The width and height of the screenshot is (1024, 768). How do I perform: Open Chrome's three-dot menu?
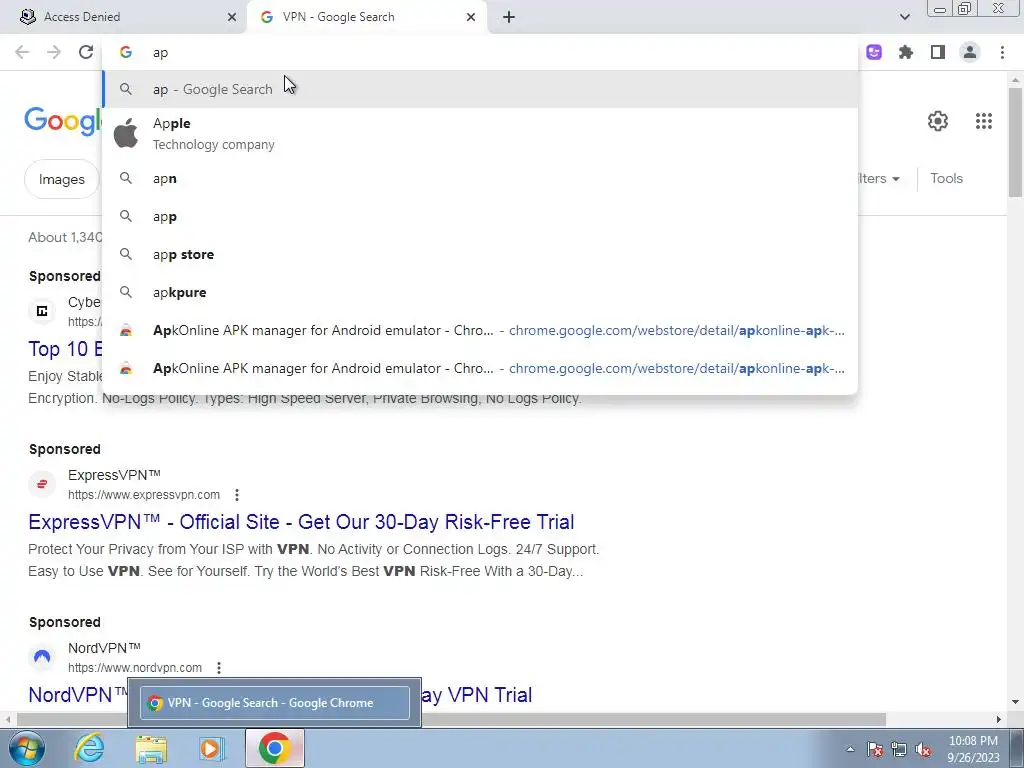[x=1002, y=52]
